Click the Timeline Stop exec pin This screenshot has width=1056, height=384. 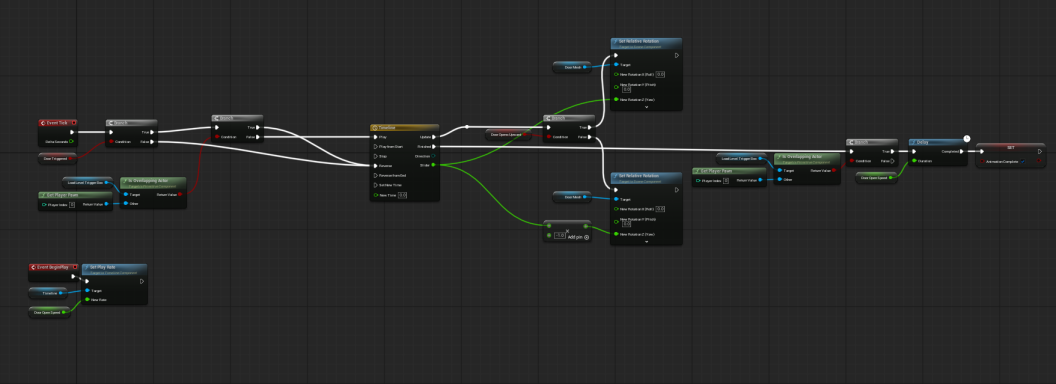pos(375,156)
